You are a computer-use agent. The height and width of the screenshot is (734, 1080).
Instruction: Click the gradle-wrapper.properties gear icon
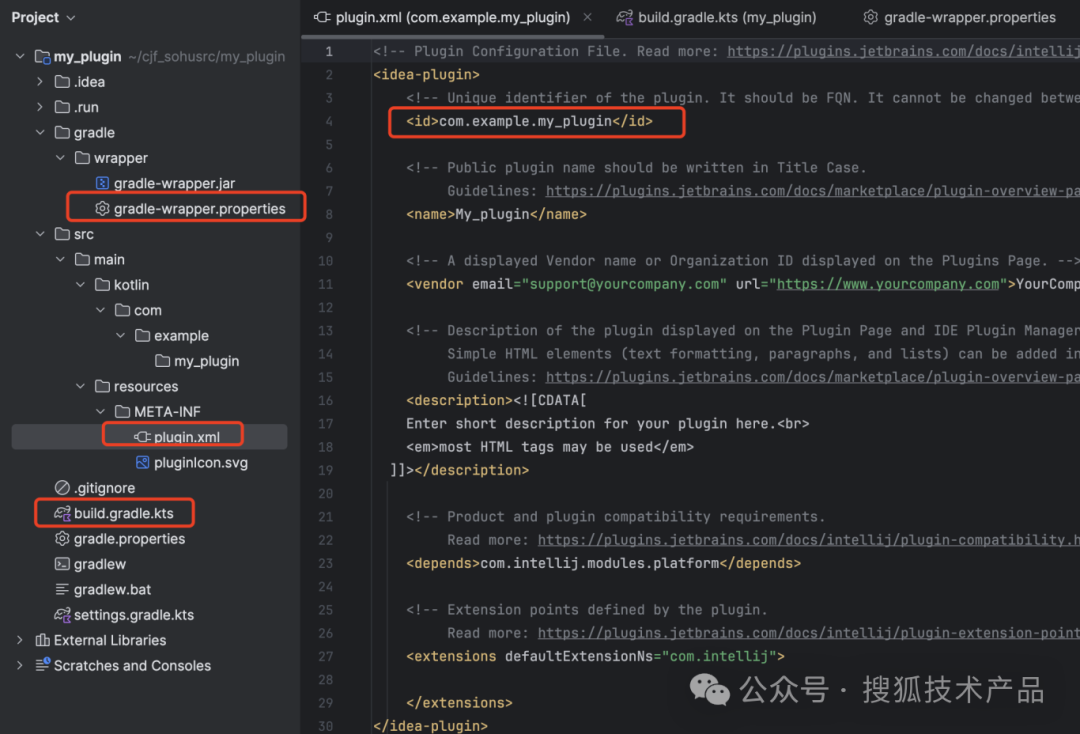click(x=103, y=209)
